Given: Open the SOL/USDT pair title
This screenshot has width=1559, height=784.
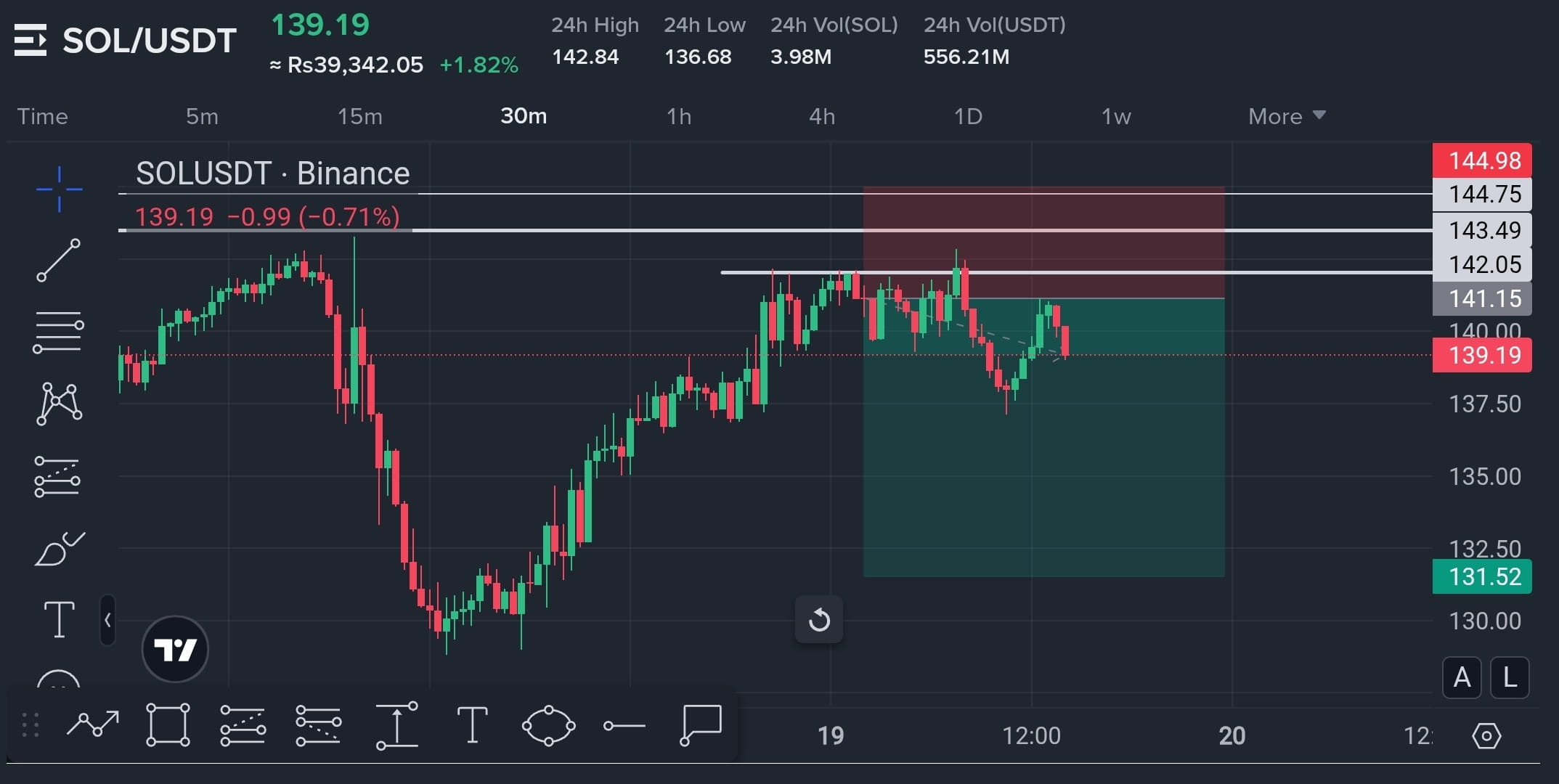Looking at the screenshot, I should [150, 40].
